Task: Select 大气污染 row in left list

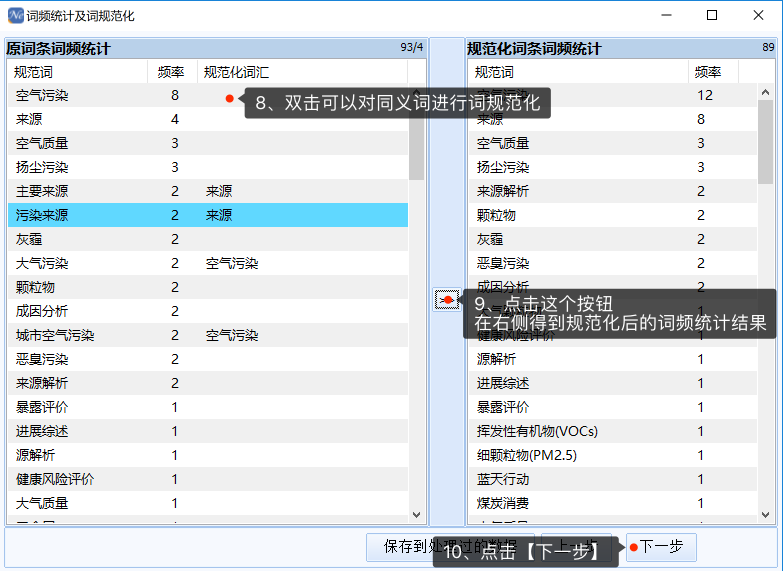Action: [x=208, y=263]
